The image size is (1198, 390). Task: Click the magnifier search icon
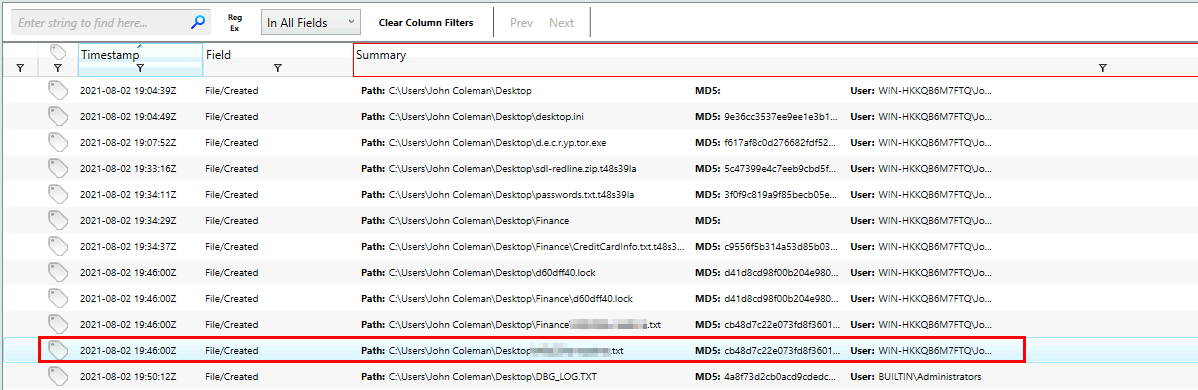pos(197,23)
